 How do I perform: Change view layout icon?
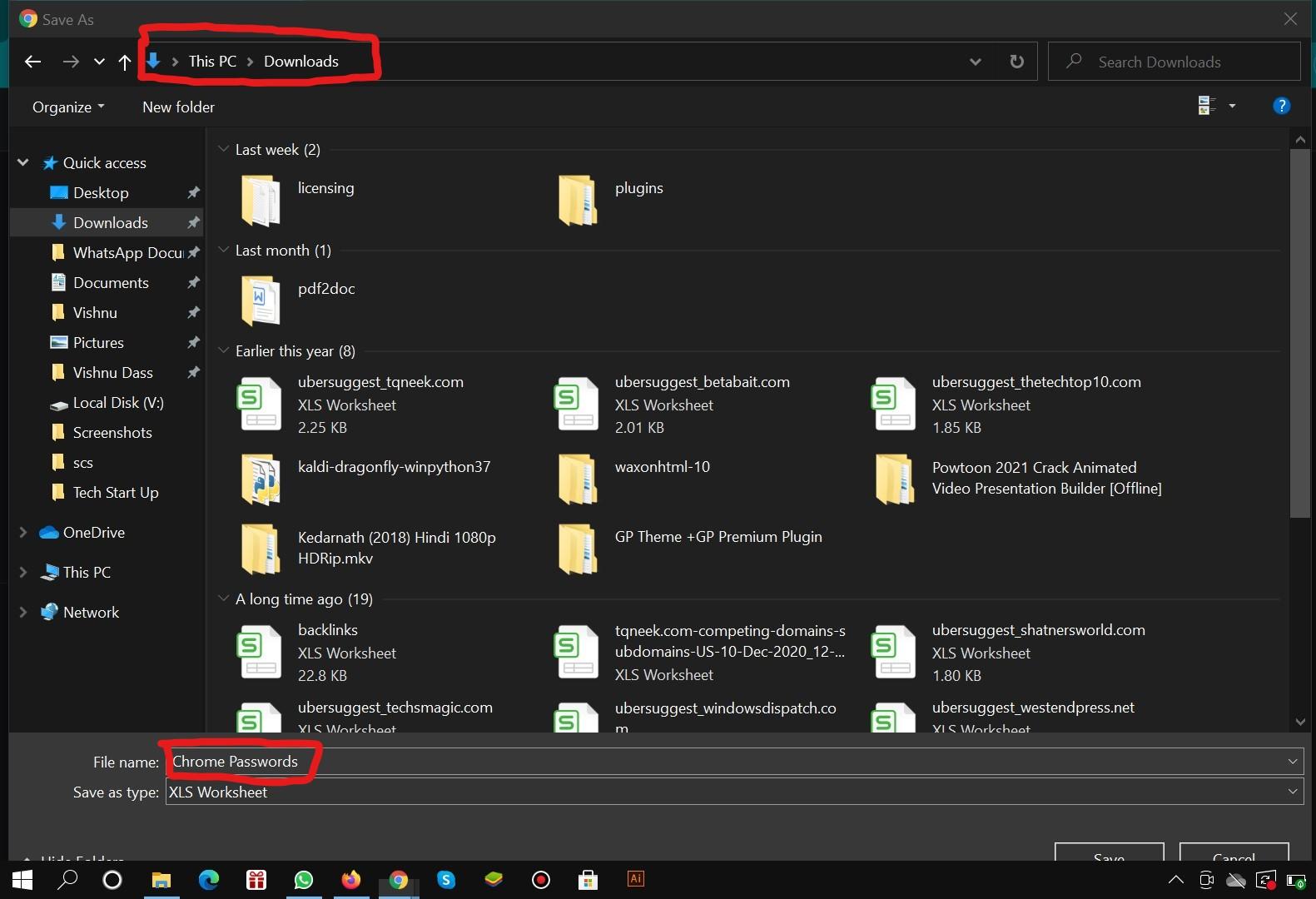coord(1206,106)
